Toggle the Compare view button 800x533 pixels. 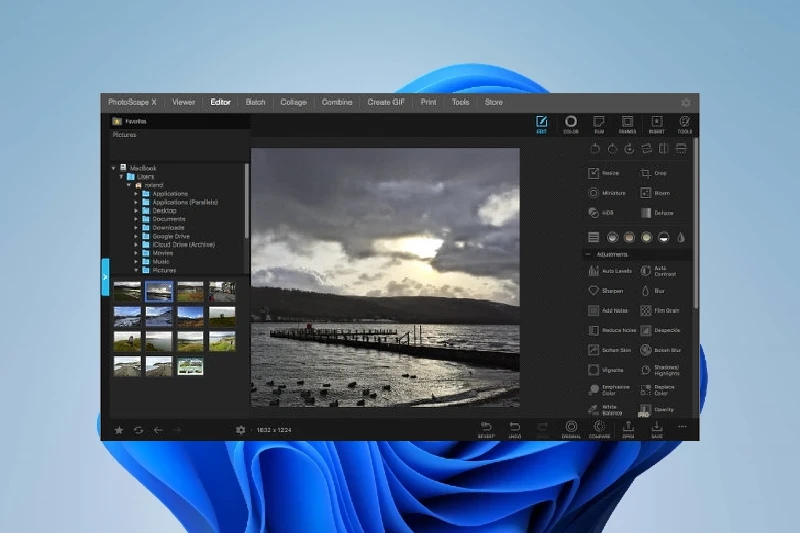[599, 429]
